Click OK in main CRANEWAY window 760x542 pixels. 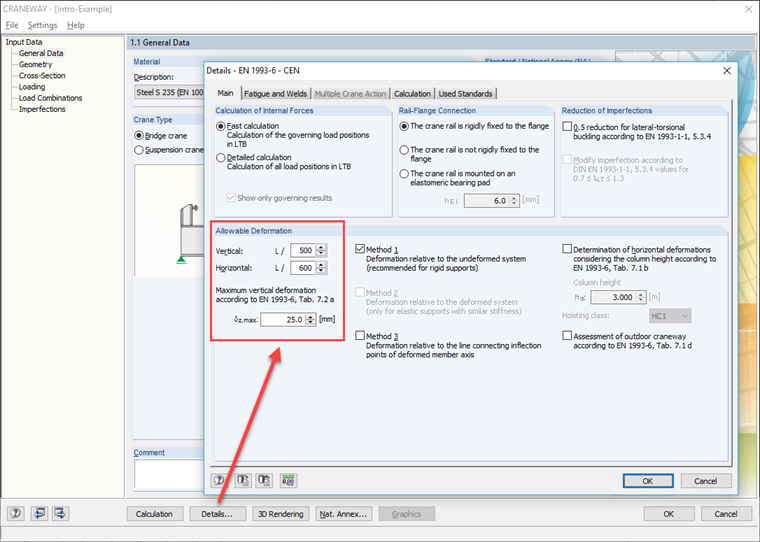coord(669,514)
